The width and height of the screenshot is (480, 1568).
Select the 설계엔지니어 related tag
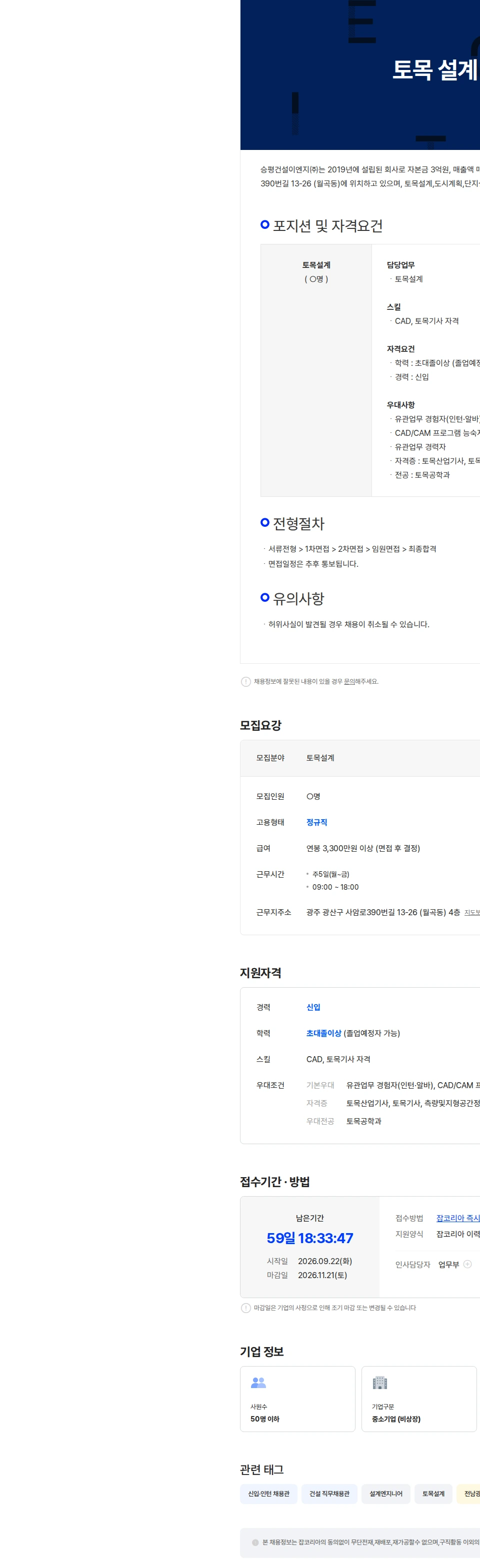pos(385,1493)
